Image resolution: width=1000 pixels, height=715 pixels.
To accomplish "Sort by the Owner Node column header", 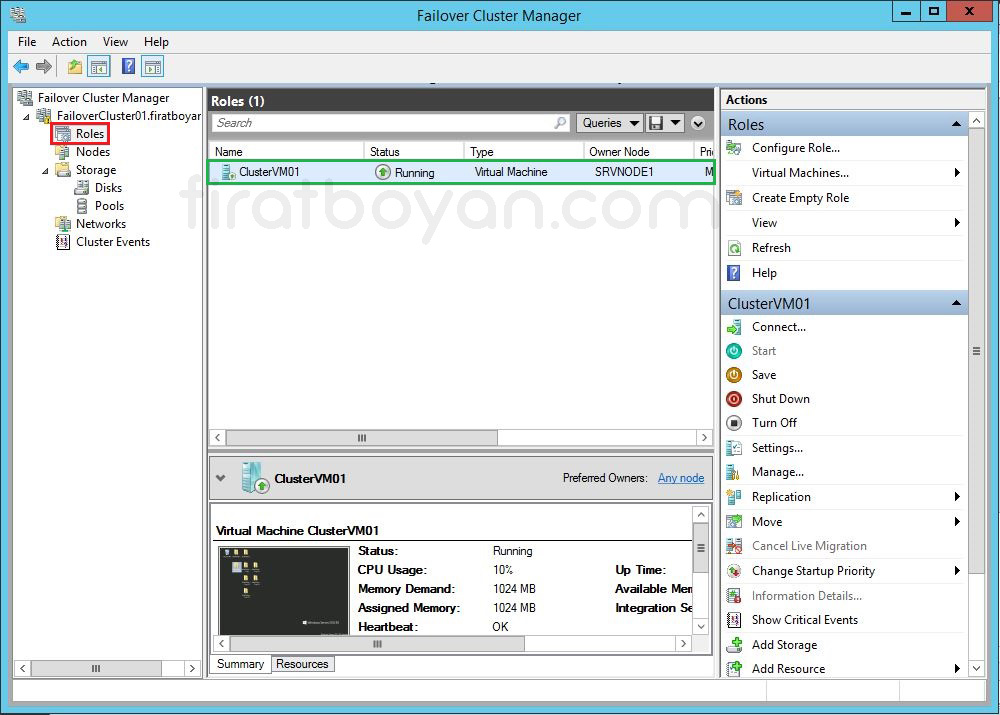I will [638, 152].
